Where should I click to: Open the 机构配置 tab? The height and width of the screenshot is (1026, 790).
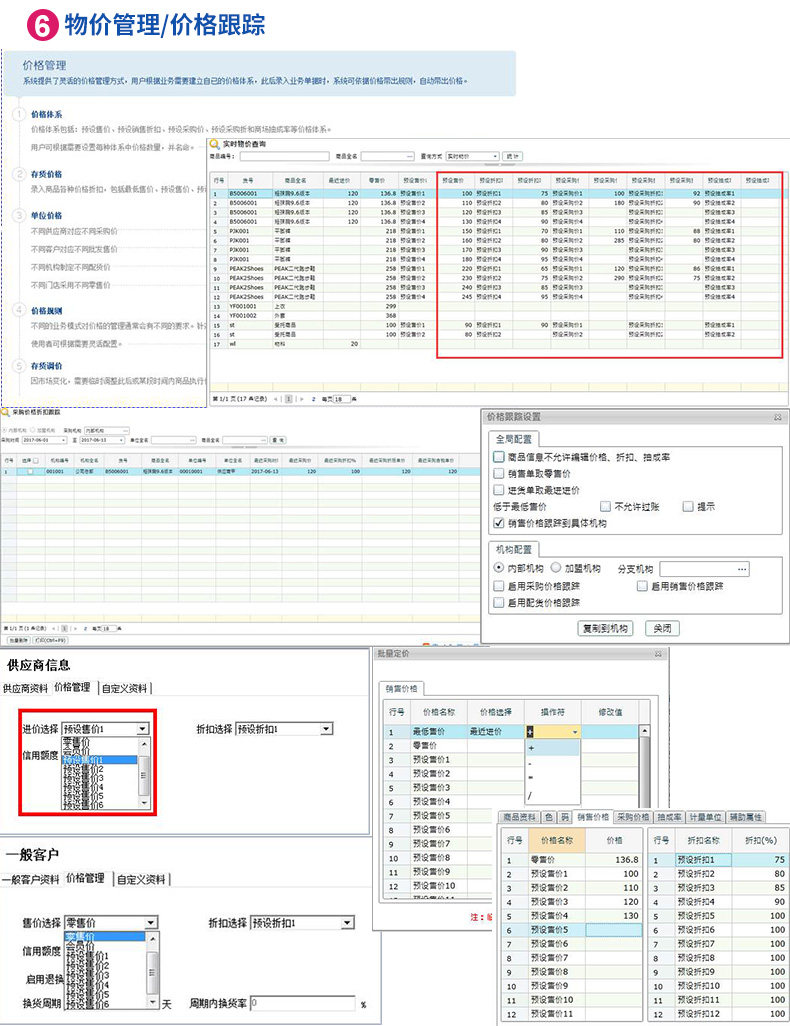click(514, 550)
